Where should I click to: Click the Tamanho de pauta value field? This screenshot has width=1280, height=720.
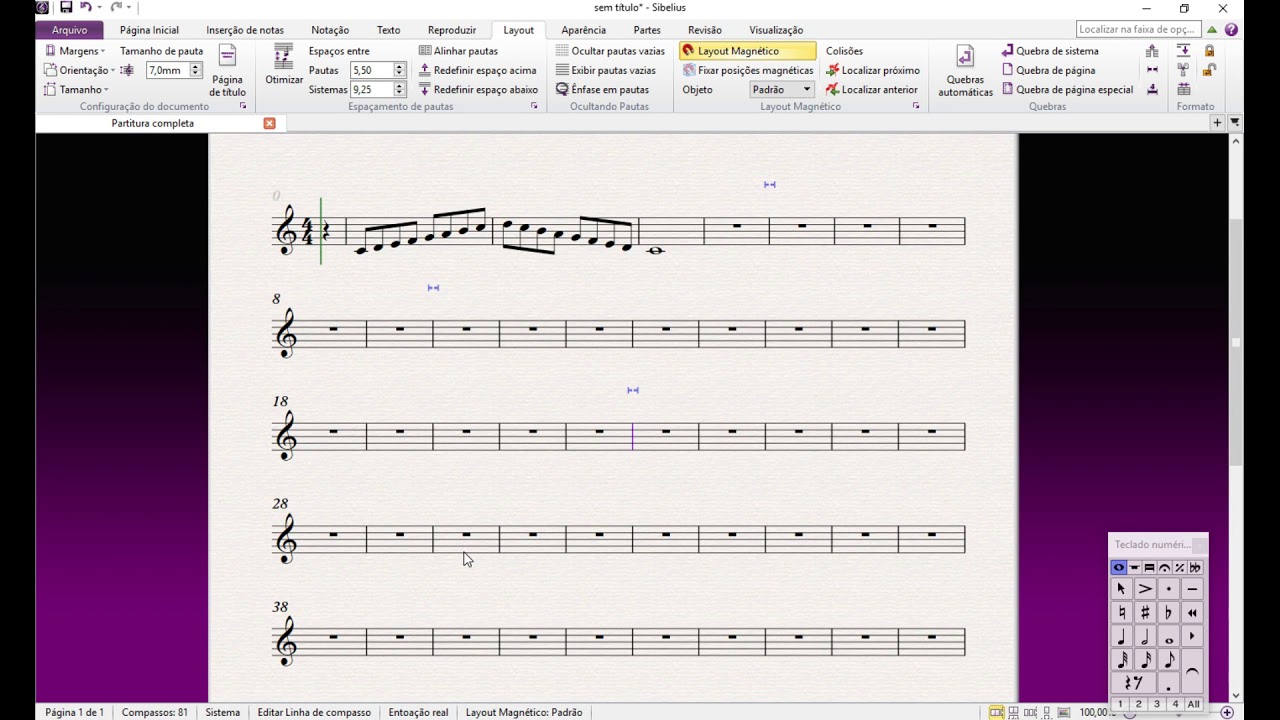click(x=167, y=70)
